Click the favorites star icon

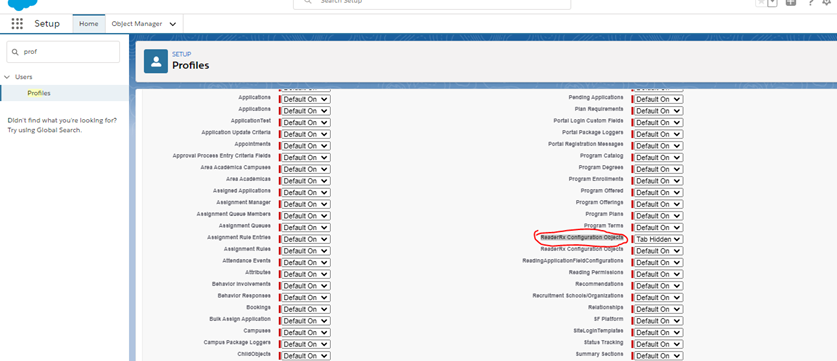click(761, 3)
